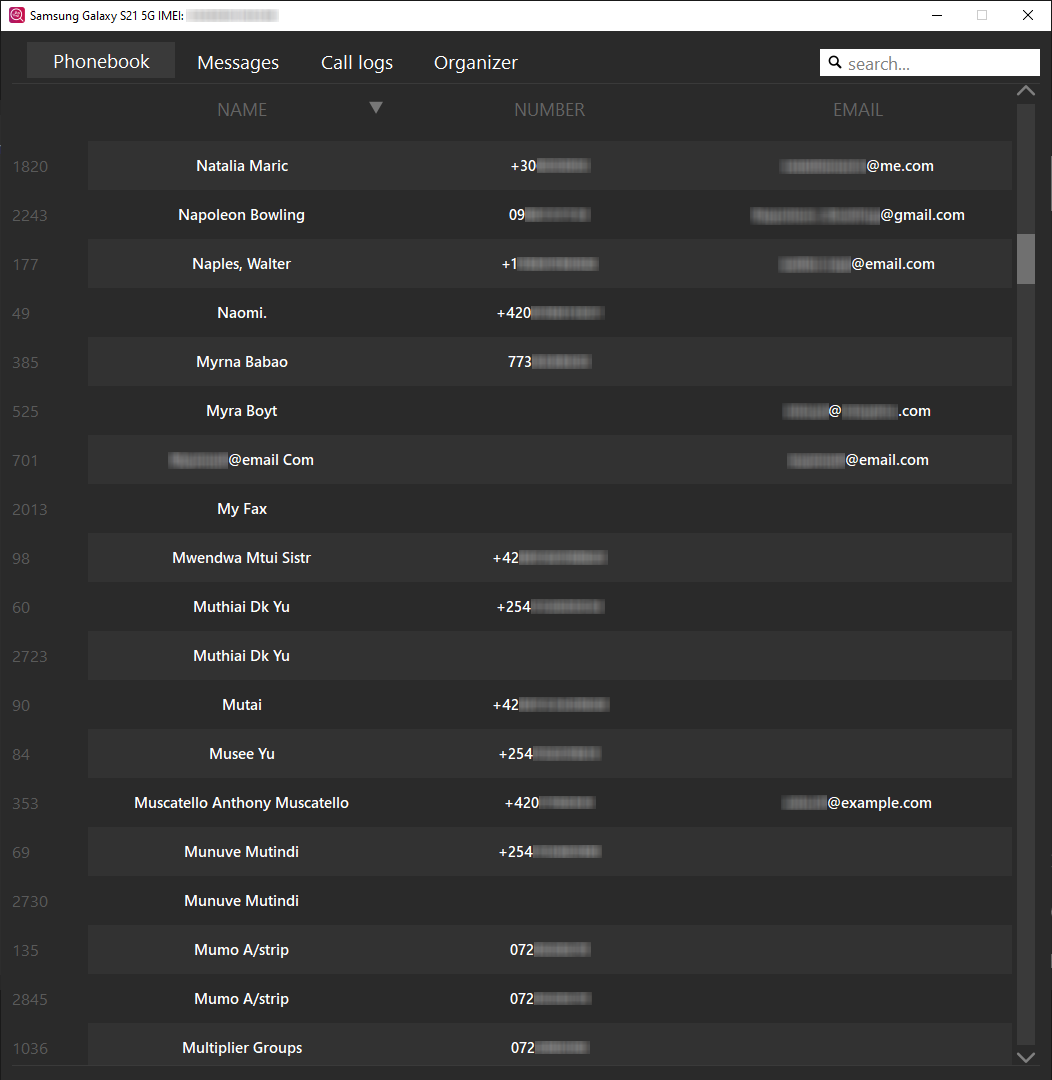Click the scrollbar up arrow
The height and width of the screenshot is (1080, 1052).
(1025, 91)
